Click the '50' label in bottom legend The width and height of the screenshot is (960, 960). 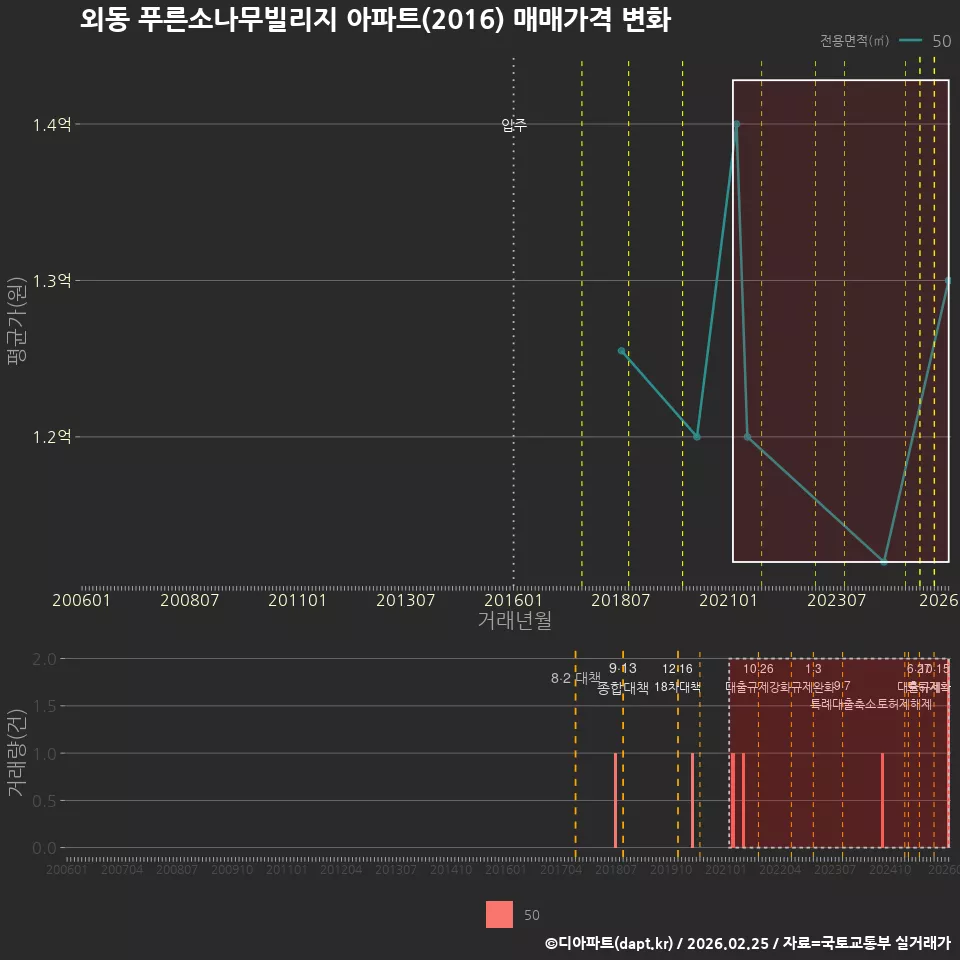tap(531, 915)
